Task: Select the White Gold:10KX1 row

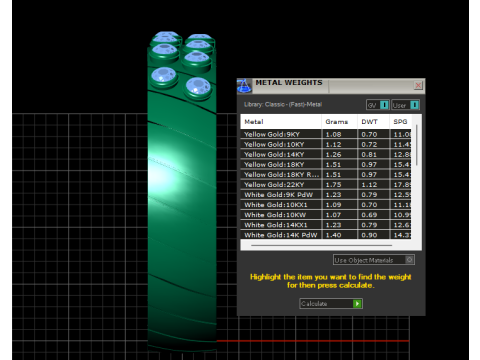Action: pyautogui.click(x=326, y=205)
